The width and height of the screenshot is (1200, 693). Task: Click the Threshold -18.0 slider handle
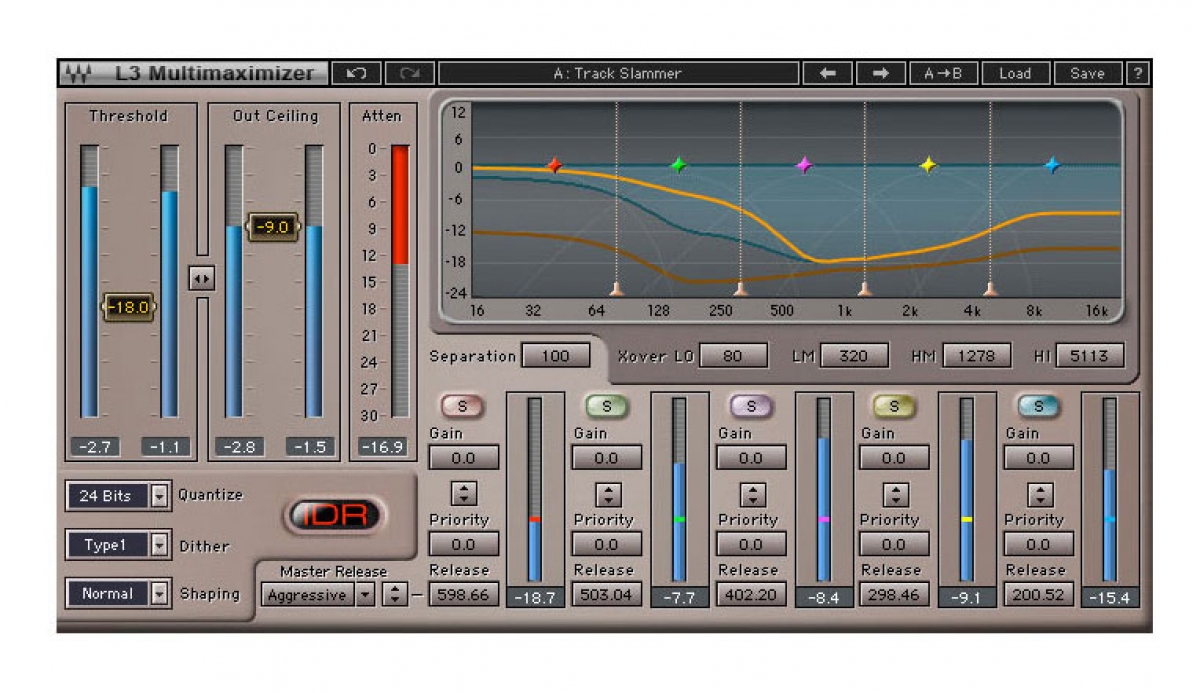129,307
